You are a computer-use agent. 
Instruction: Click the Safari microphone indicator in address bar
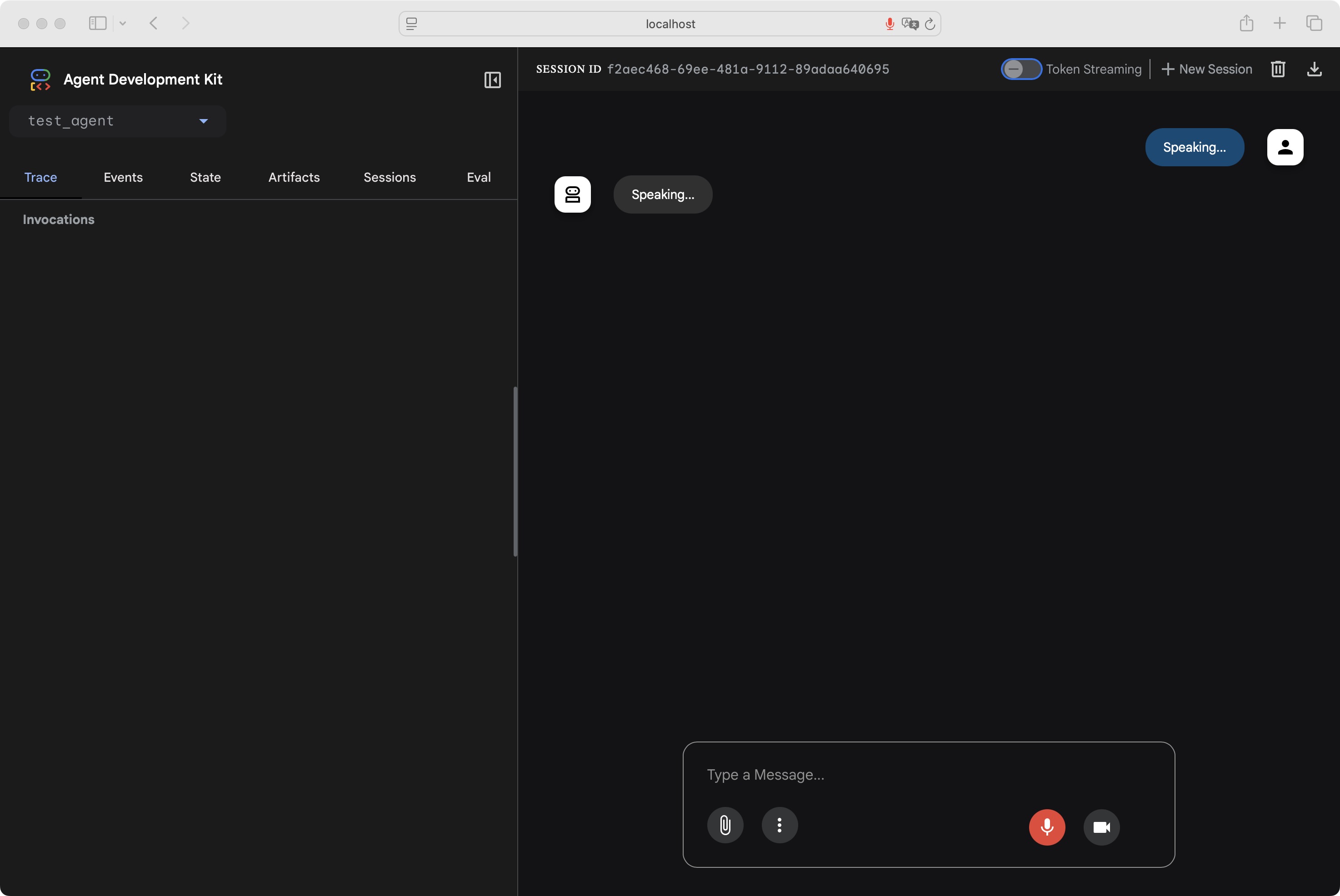point(890,24)
